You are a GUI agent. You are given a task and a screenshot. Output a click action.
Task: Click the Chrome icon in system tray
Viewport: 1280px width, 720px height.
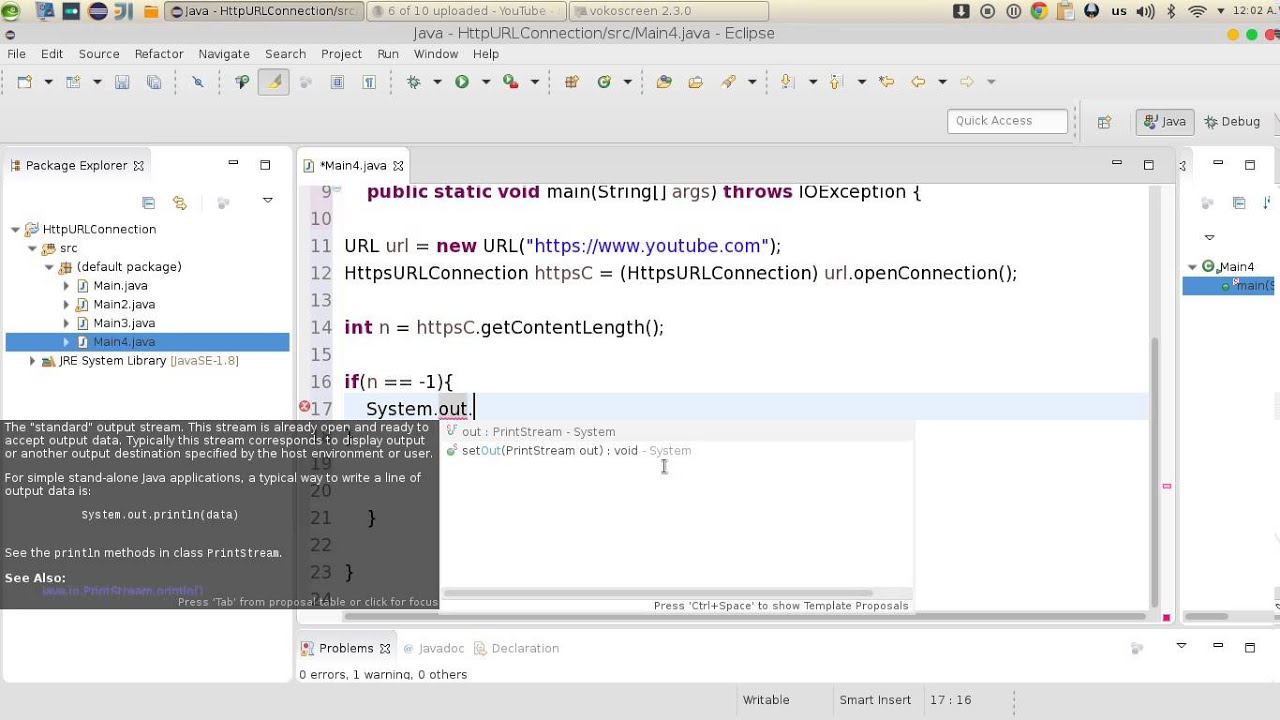pos(1039,11)
